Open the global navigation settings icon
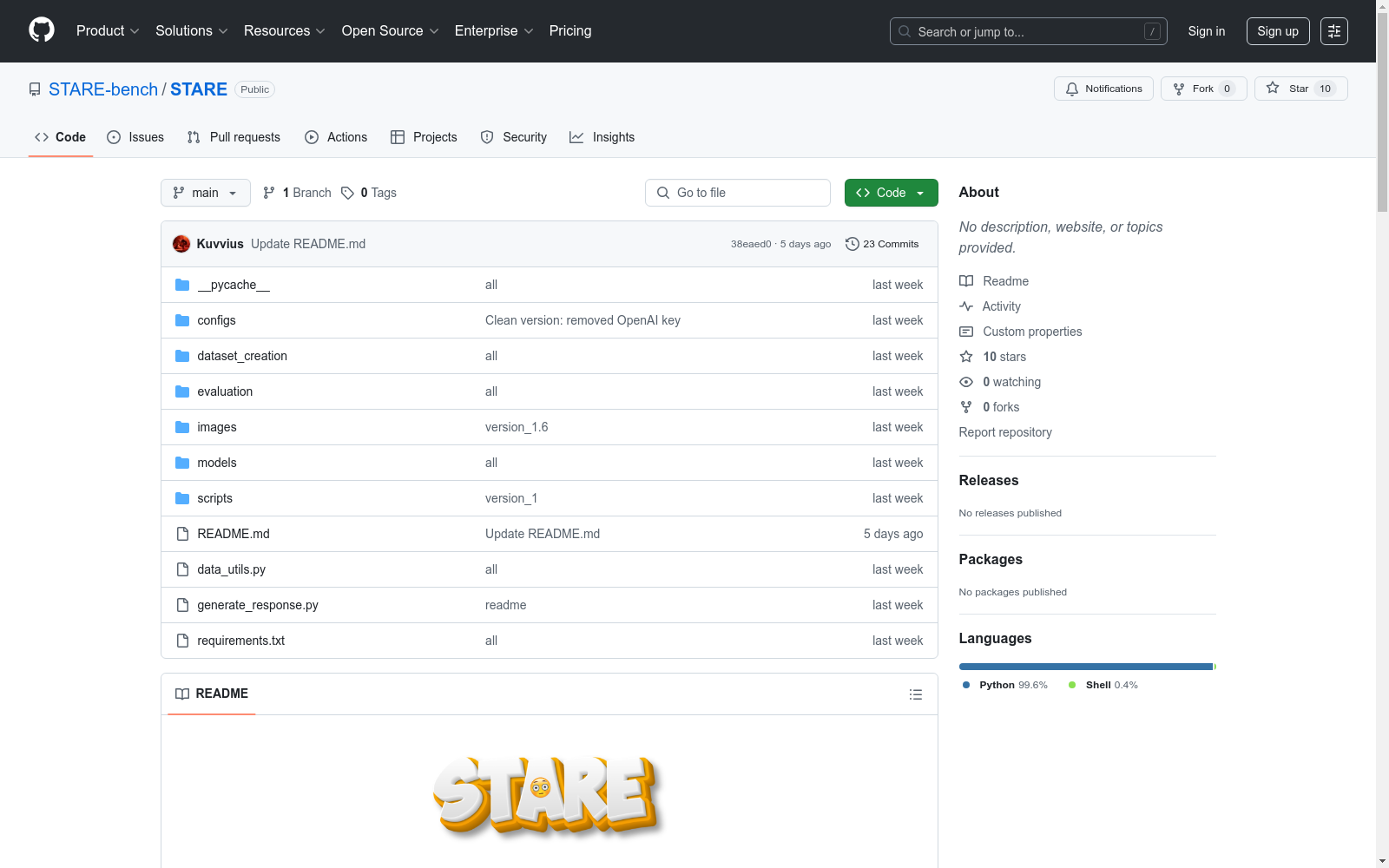 (x=1334, y=31)
